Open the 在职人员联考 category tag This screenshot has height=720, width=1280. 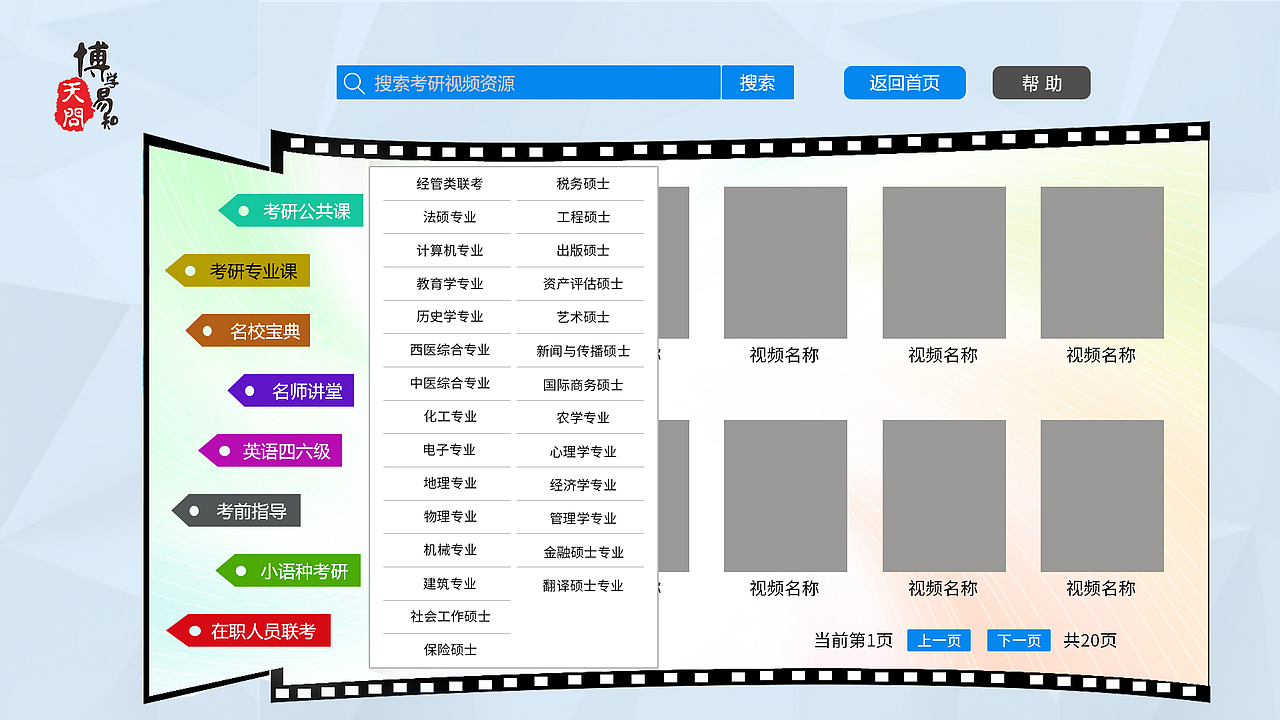pos(248,631)
